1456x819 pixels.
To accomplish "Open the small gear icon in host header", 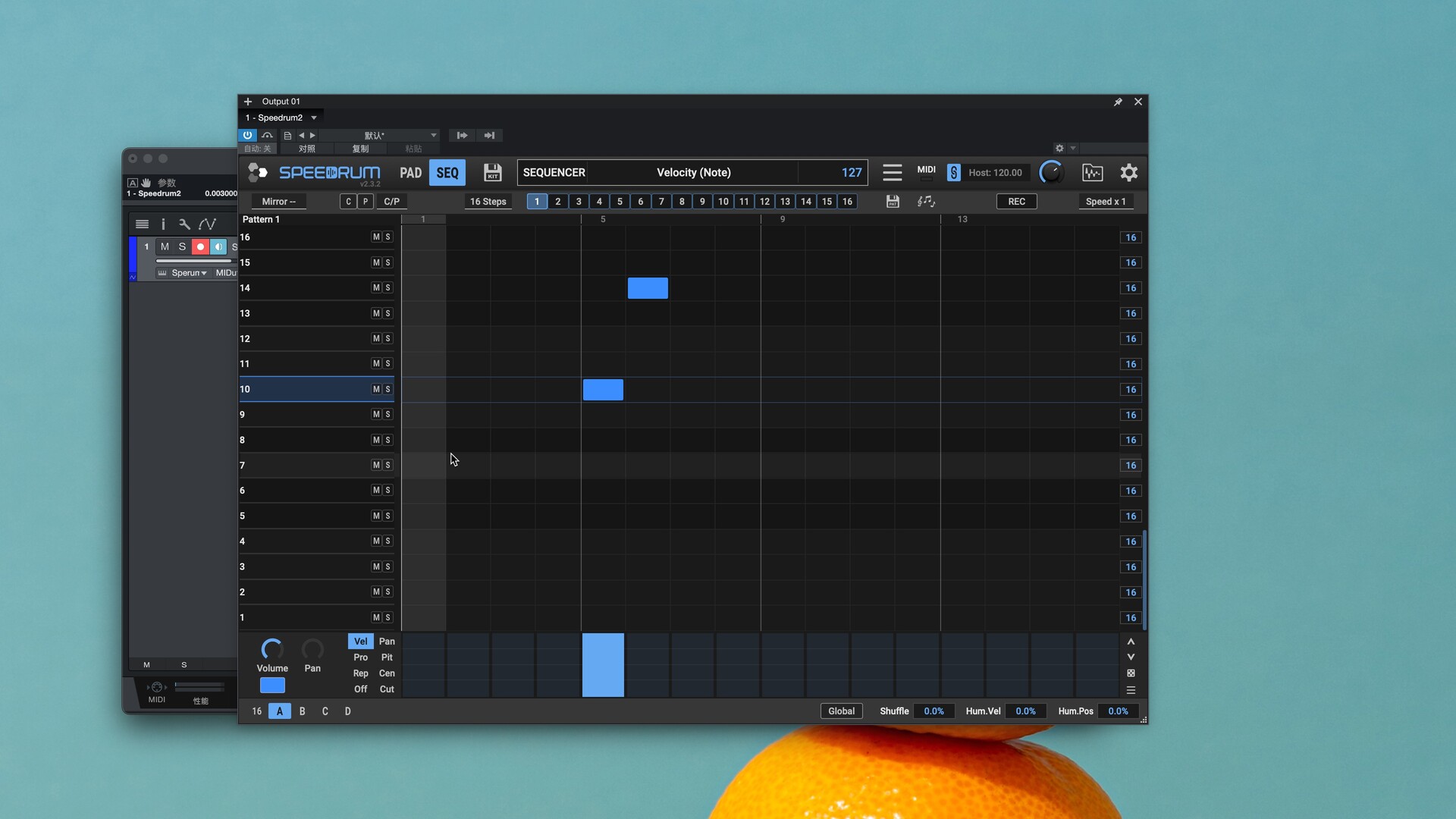I will (x=1059, y=149).
